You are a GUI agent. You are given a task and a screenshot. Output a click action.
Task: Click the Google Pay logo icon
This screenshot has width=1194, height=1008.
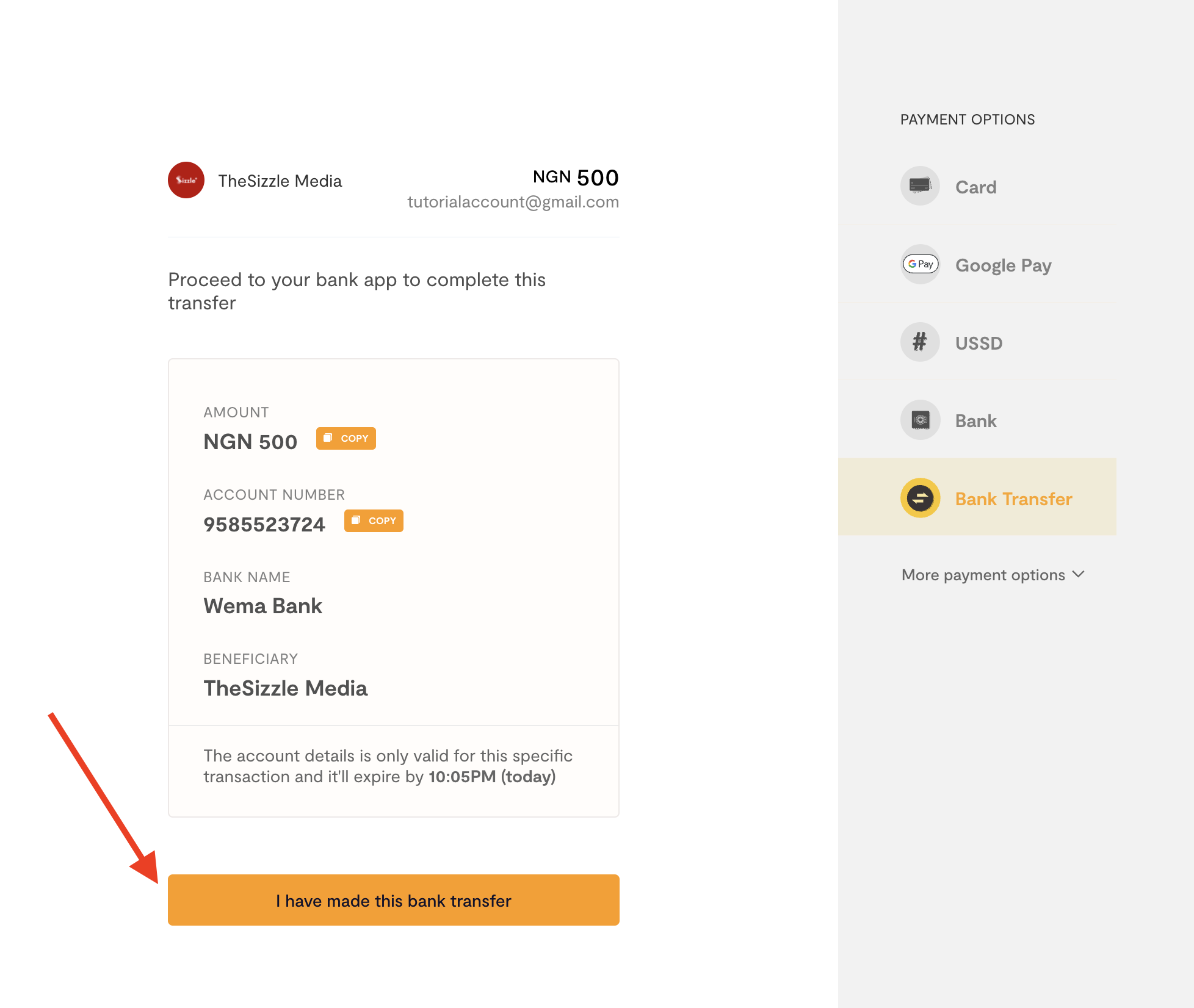(x=920, y=264)
